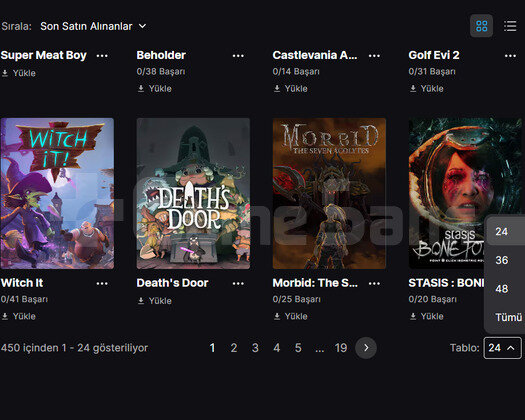Viewport: 525px width, 420px height.
Task: Click Yükle under STASIS: BONE
Action: click(x=427, y=317)
